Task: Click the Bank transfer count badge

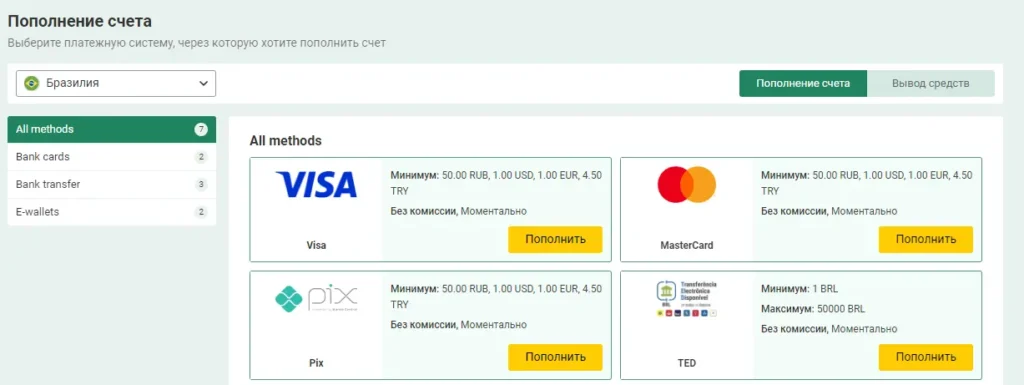Action: point(200,185)
